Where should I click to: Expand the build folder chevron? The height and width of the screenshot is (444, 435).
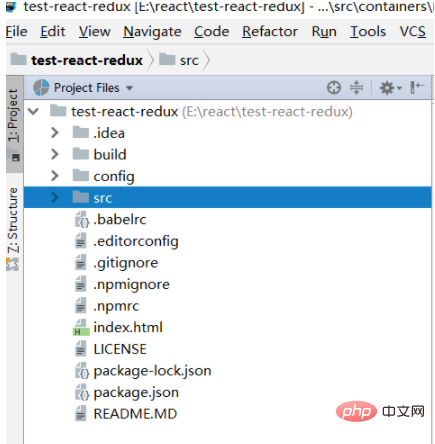click(55, 154)
